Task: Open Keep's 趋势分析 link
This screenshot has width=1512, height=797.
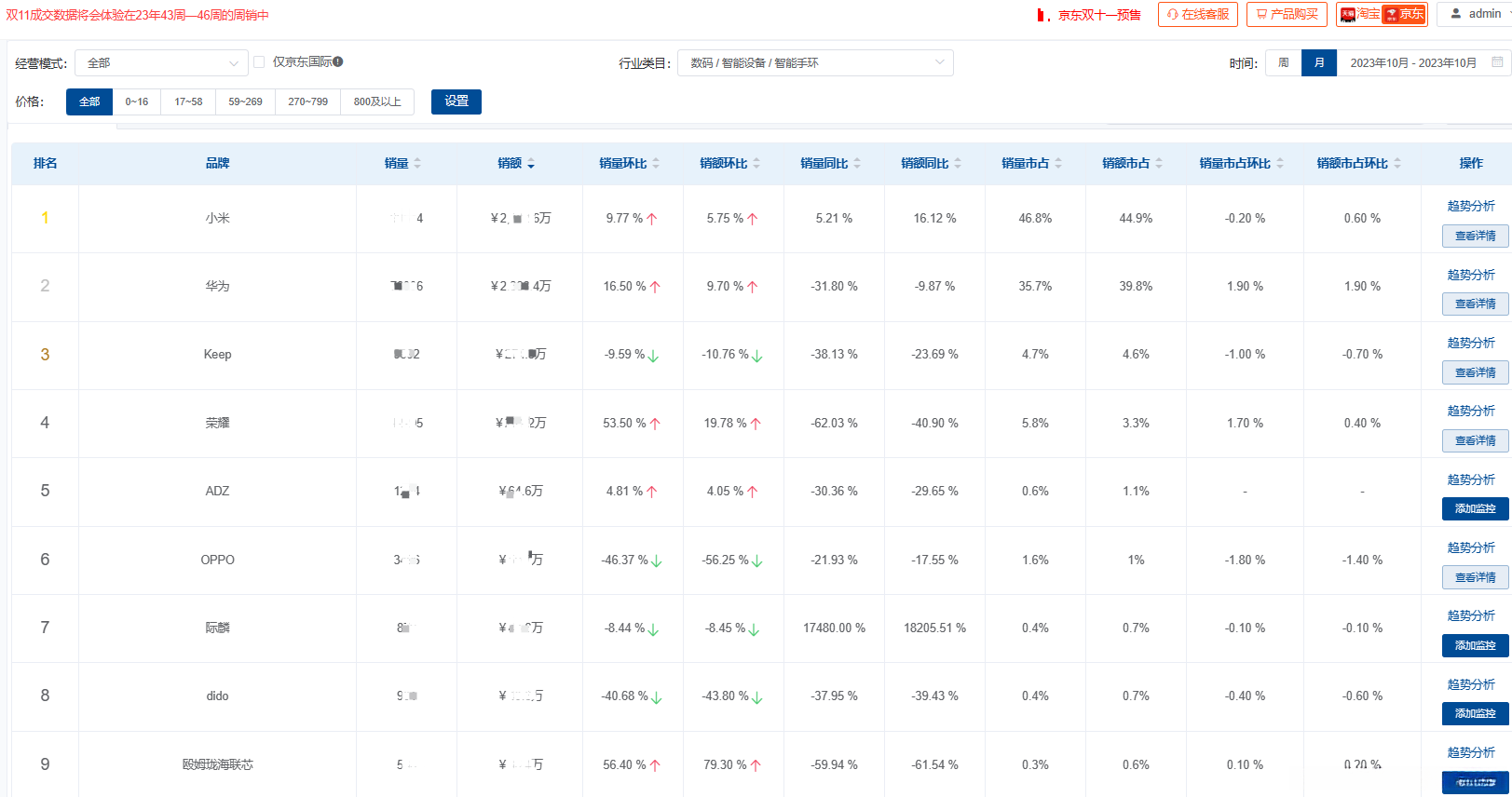Action: tap(1471, 343)
